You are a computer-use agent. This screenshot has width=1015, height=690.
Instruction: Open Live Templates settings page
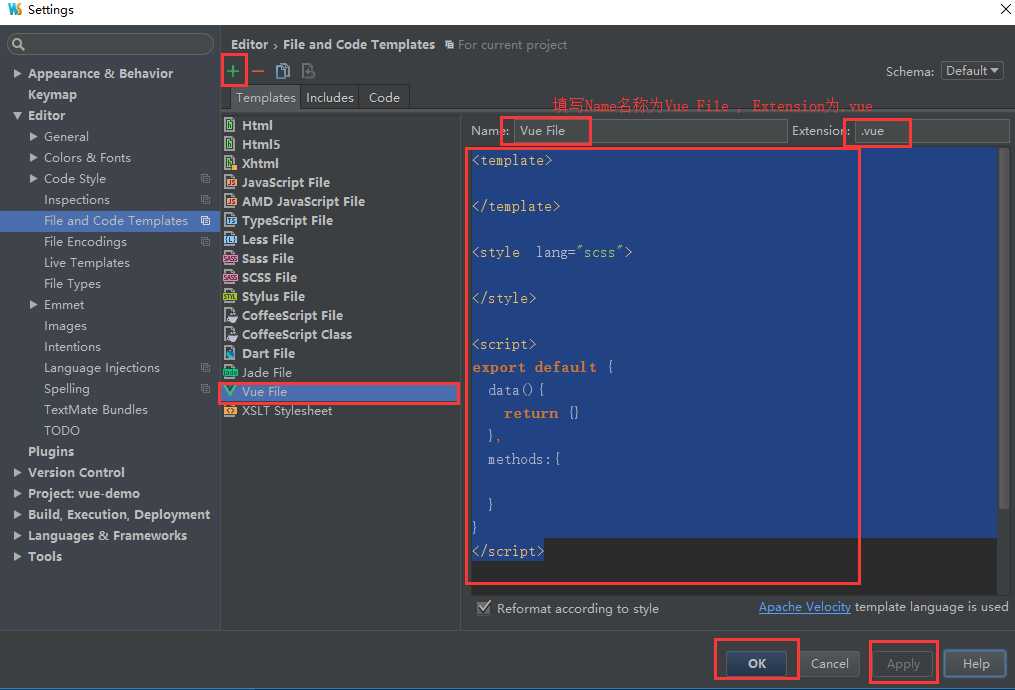tap(87, 263)
